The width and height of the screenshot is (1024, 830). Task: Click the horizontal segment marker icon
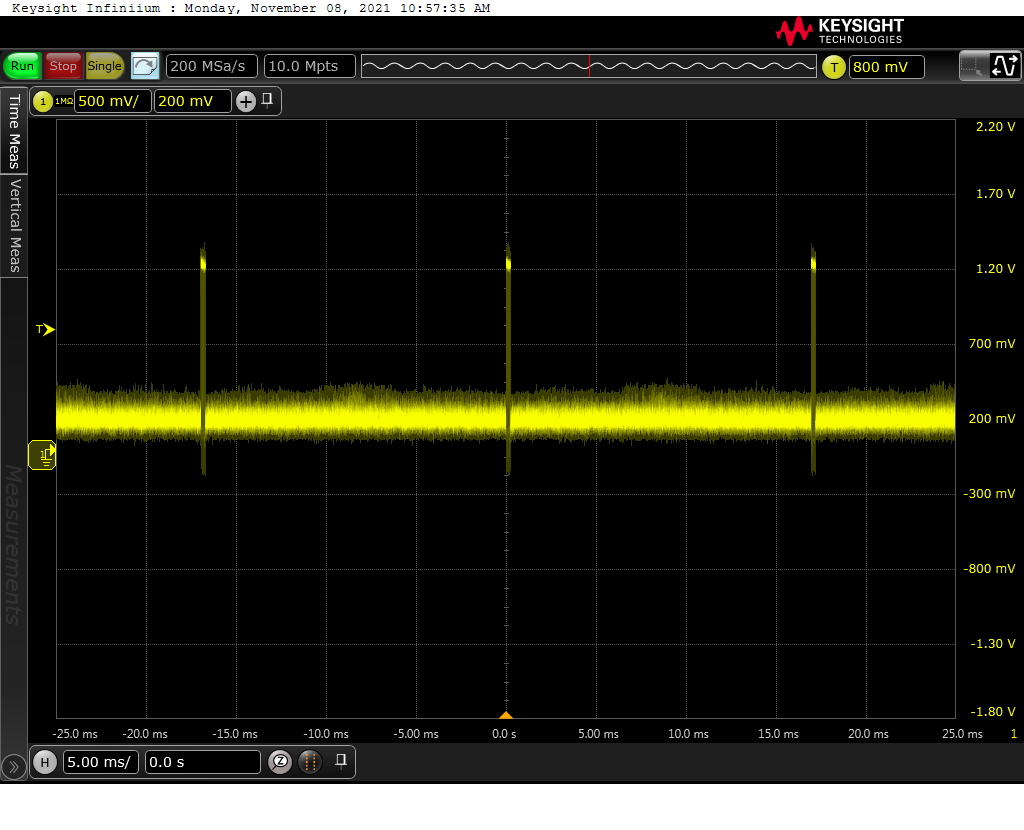coord(310,762)
